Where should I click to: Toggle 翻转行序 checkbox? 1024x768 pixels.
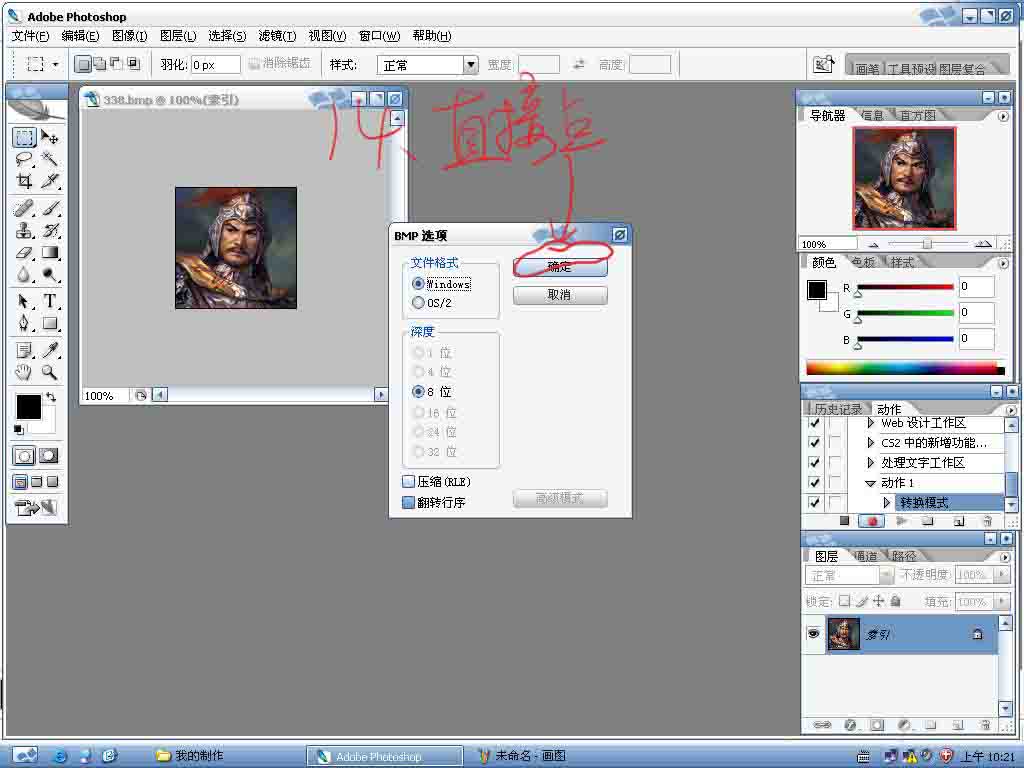(x=408, y=502)
